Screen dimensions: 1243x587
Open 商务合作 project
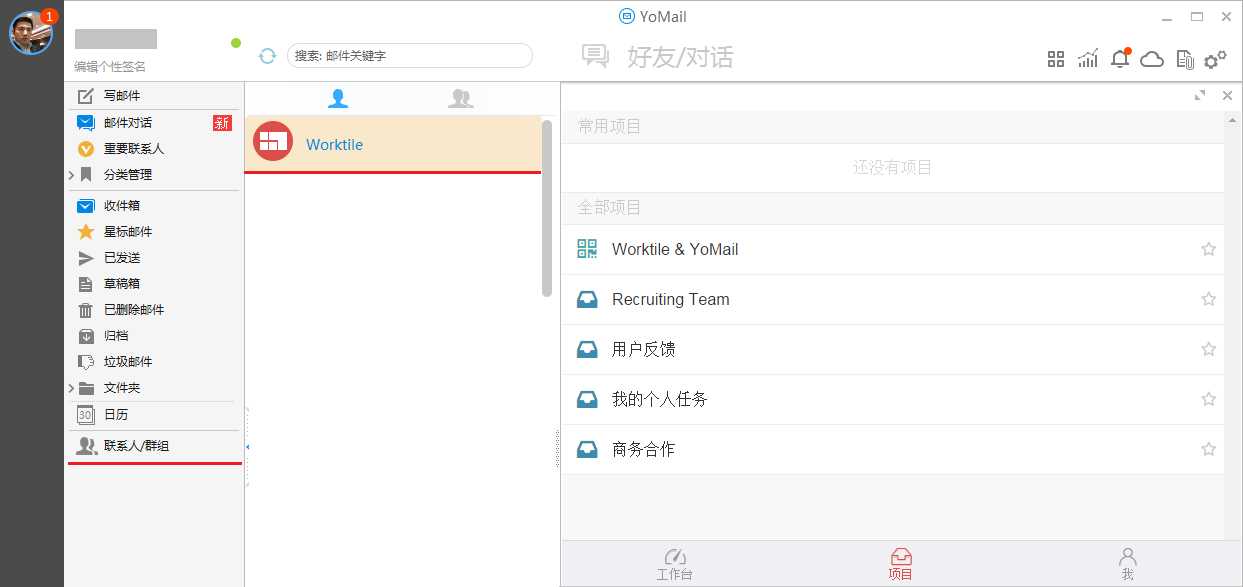click(892, 449)
